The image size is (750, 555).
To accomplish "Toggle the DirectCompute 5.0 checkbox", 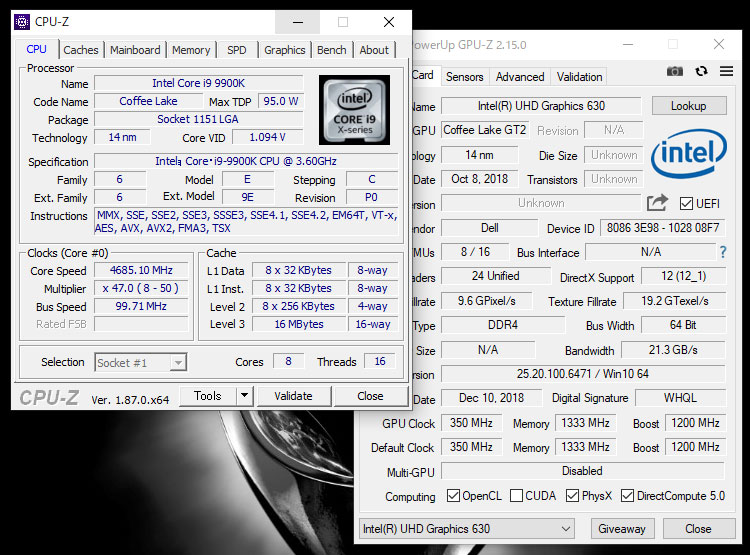I will (627, 496).
